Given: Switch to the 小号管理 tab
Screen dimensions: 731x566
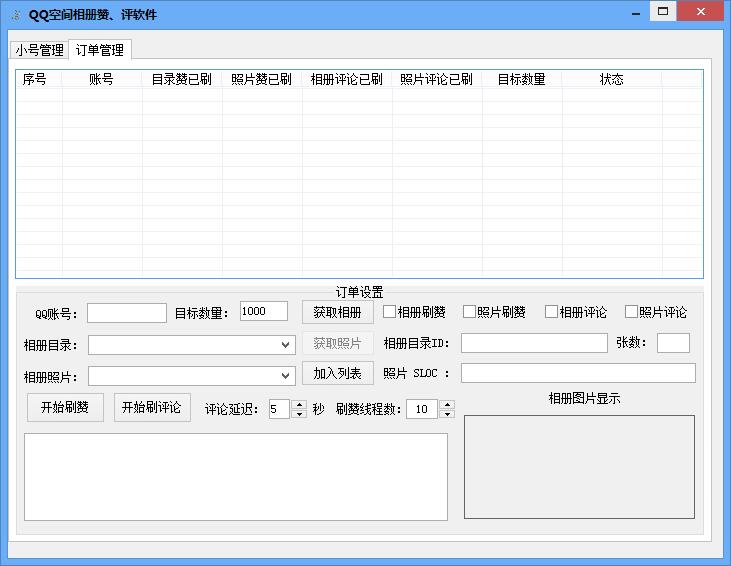Looking at the screenshot, I should (39, 50).
